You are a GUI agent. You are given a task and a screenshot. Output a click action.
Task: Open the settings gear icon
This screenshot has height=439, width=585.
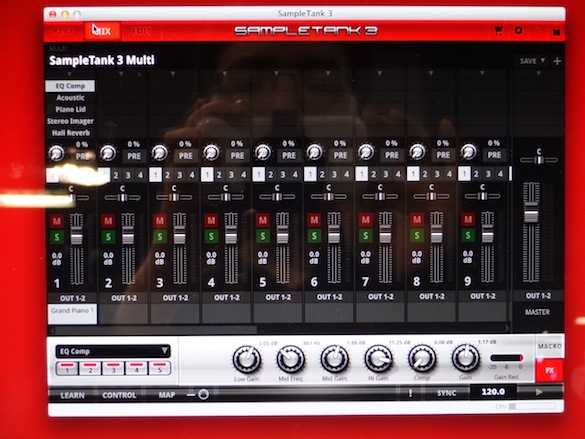(x=518, y=30)
